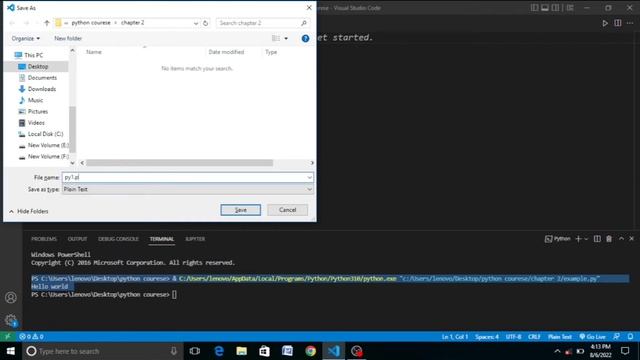Click the New folder button
Viewport: 640px width, 360px height.
[68, 38]
